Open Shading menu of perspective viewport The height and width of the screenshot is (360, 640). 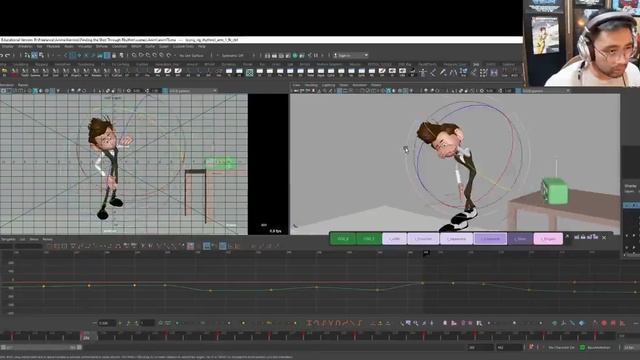pyautogui.click(x=311, y=85)
